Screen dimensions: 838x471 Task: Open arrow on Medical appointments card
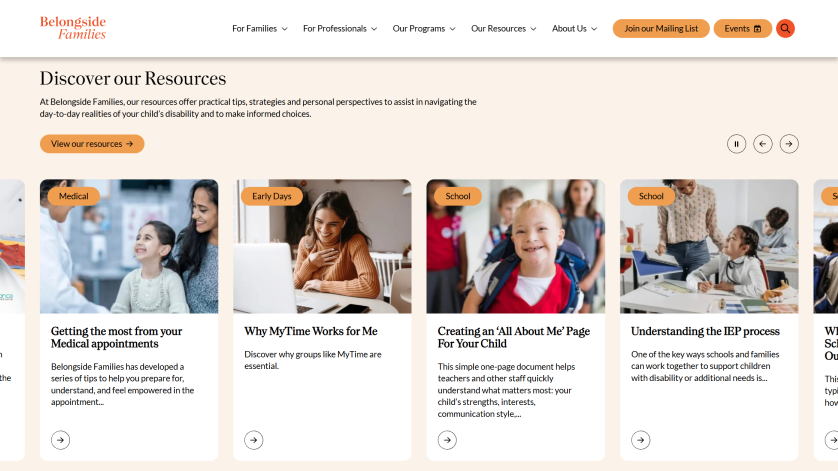tap(60, 440)
